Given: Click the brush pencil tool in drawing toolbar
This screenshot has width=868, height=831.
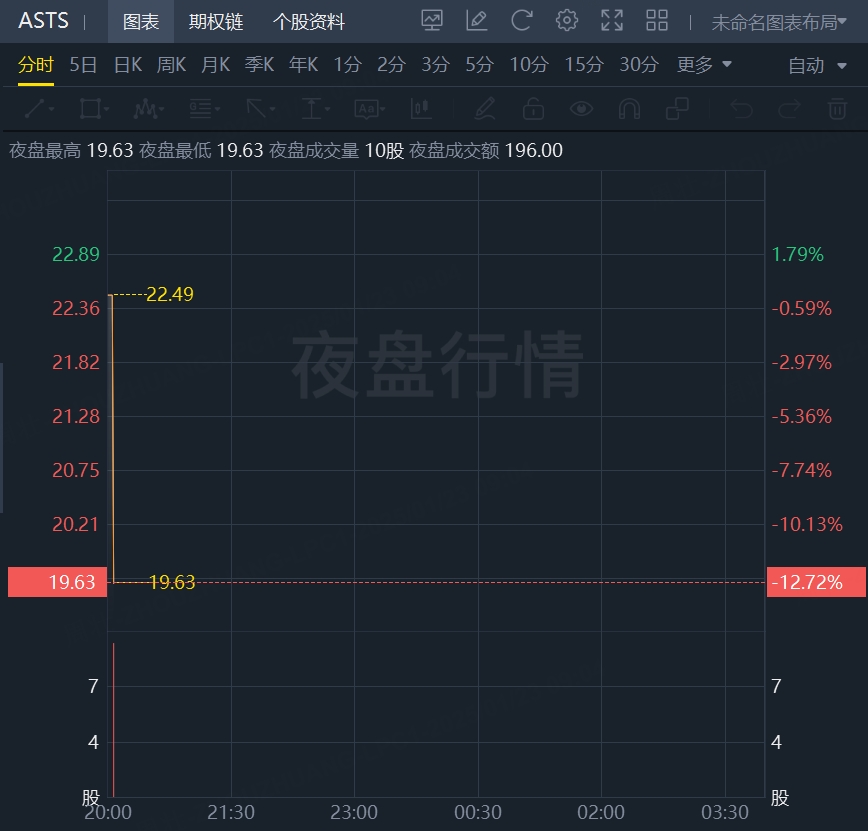Looking at the screenshot, I should (x=485, y=109).
